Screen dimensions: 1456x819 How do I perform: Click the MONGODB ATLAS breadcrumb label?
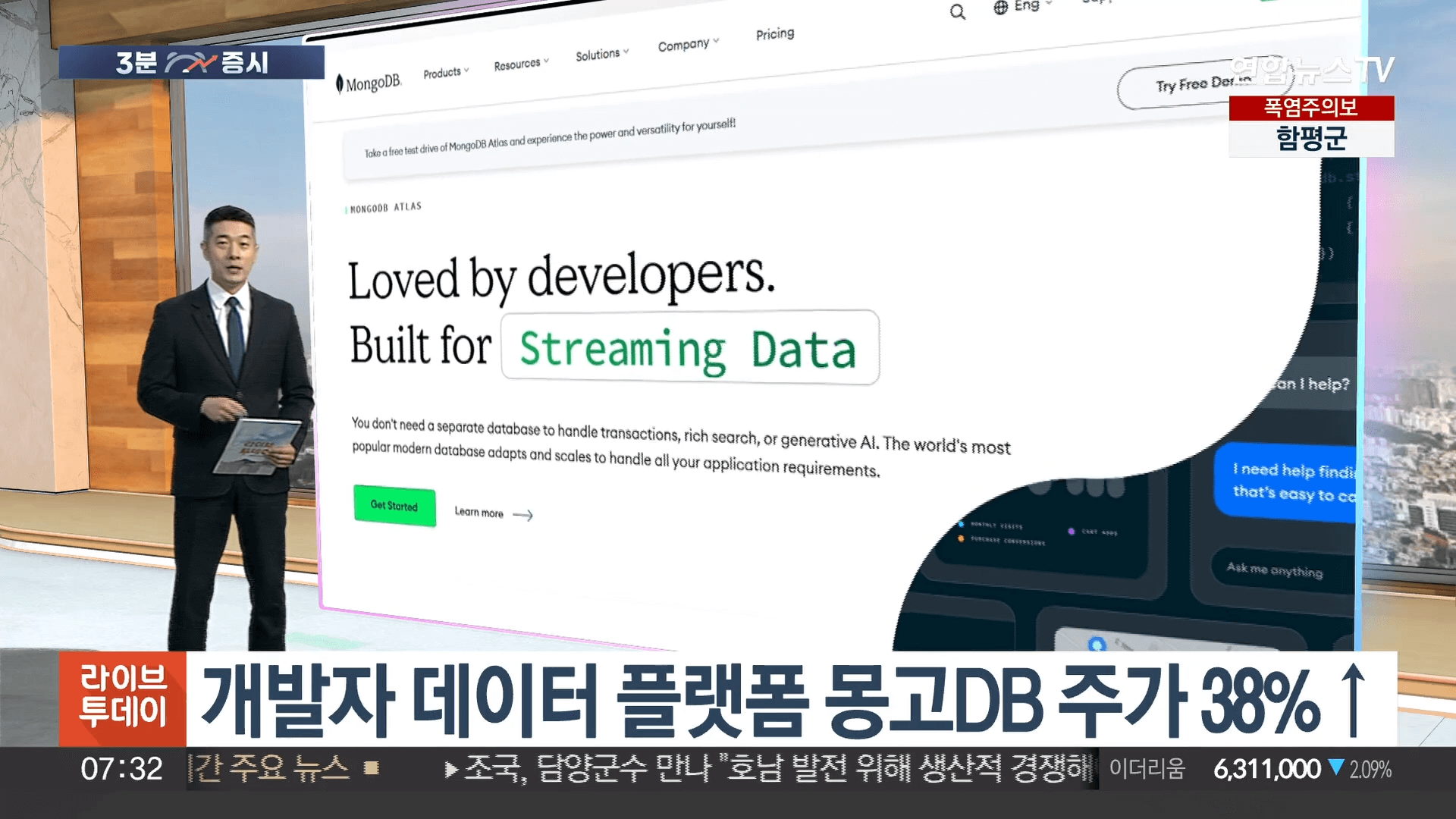tap(384, 206)
